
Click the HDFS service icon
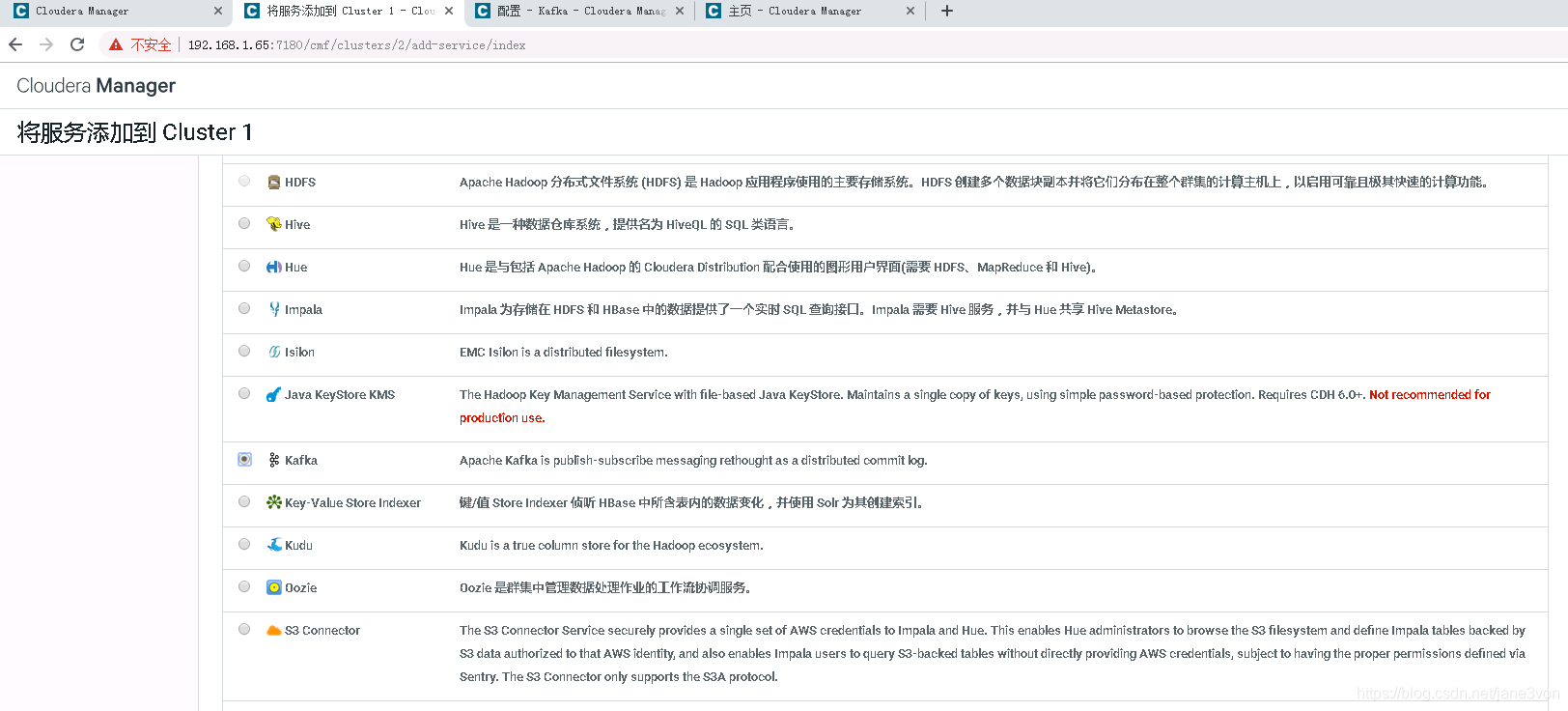pos(274,182)
